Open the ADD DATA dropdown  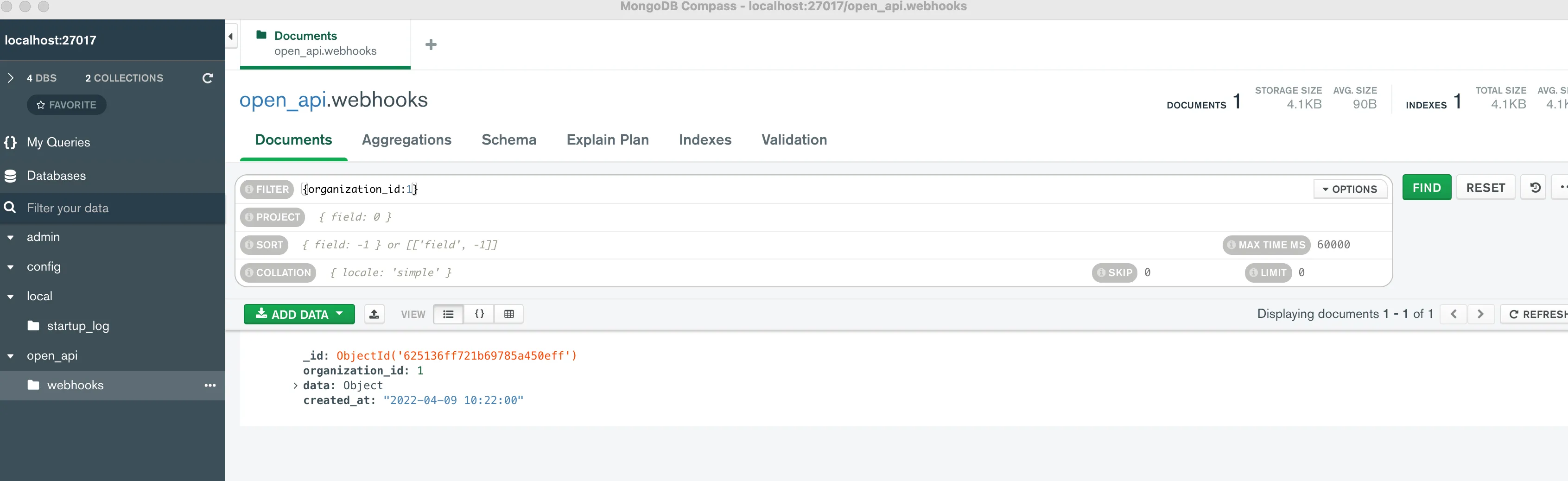point(299,314)
